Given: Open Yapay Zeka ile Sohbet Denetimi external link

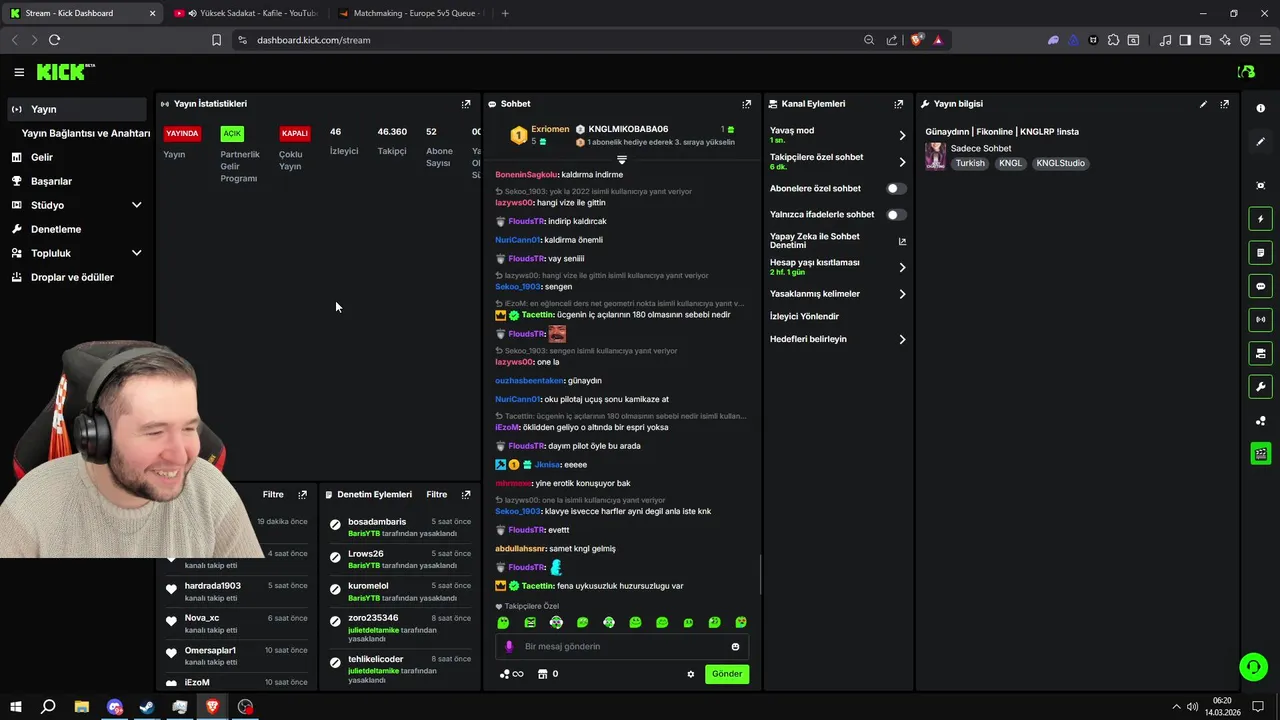Looking at the screenshot, I should [902, 241].
